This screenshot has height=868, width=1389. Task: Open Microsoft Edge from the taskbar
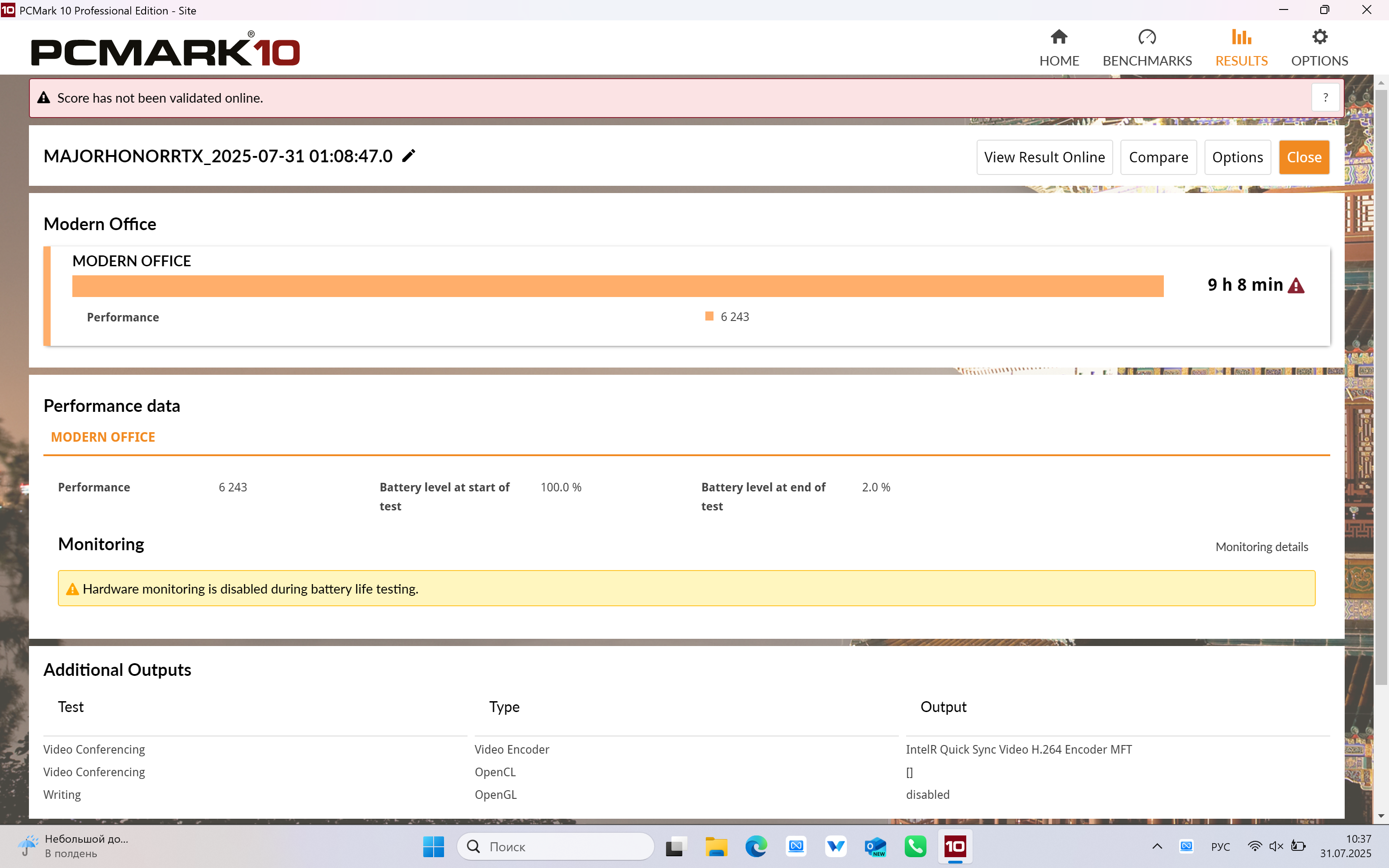[756, 846]
